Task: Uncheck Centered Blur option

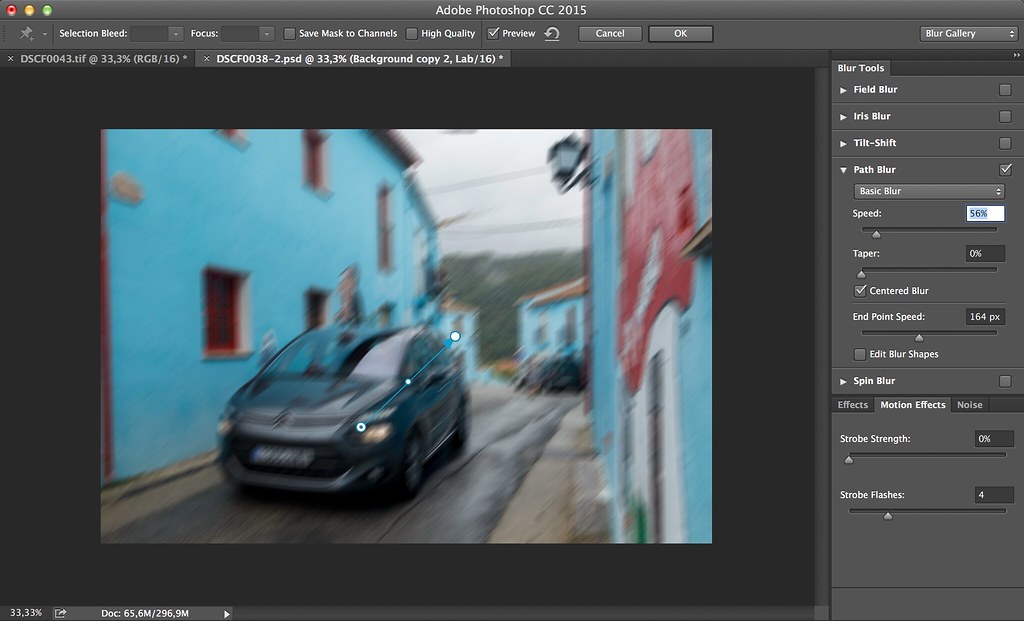Action: click(860, 291)
